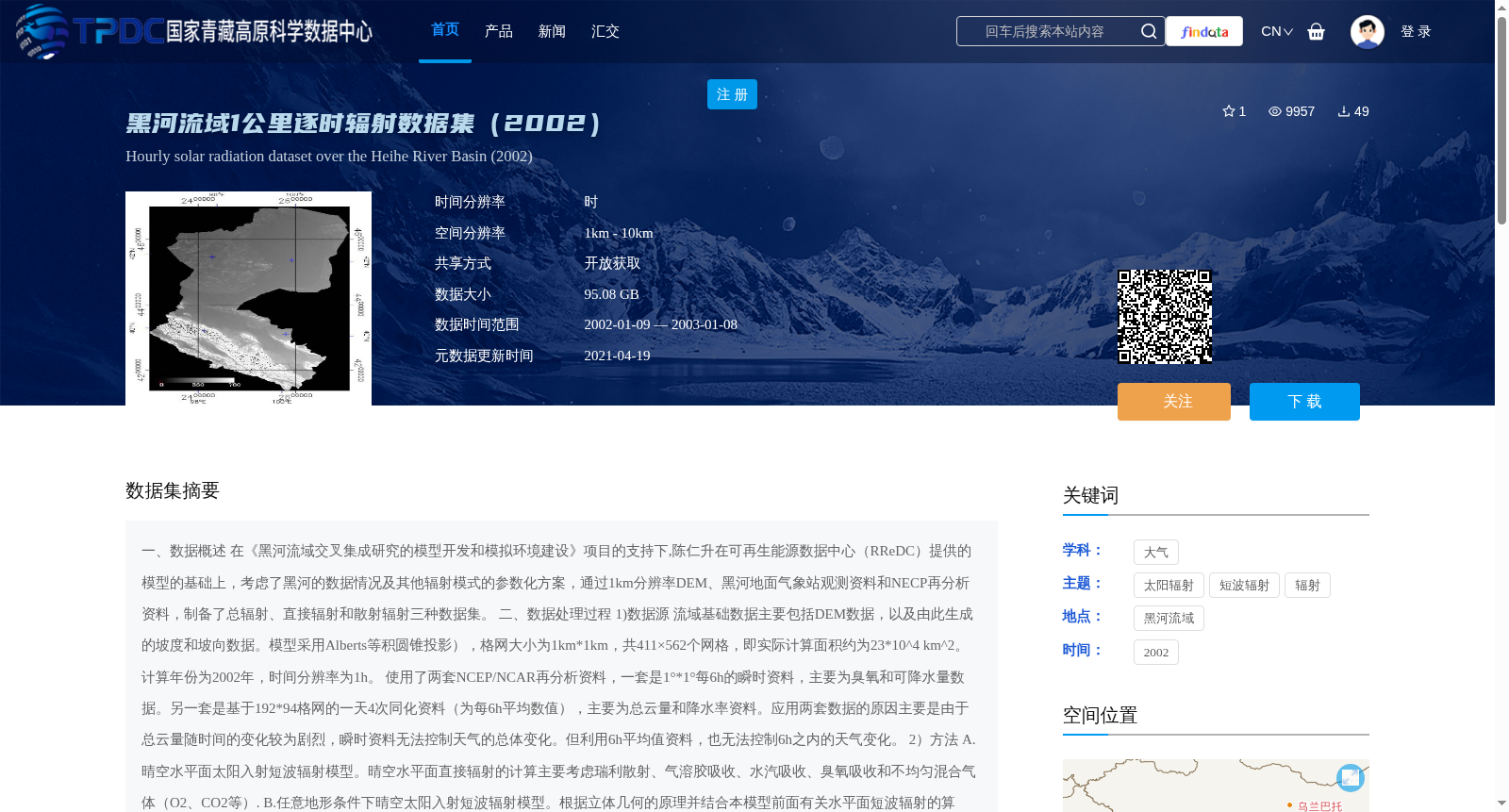
Task: Click the 登录 login link
Action: pyautogui.click(x=1416, y=31)
